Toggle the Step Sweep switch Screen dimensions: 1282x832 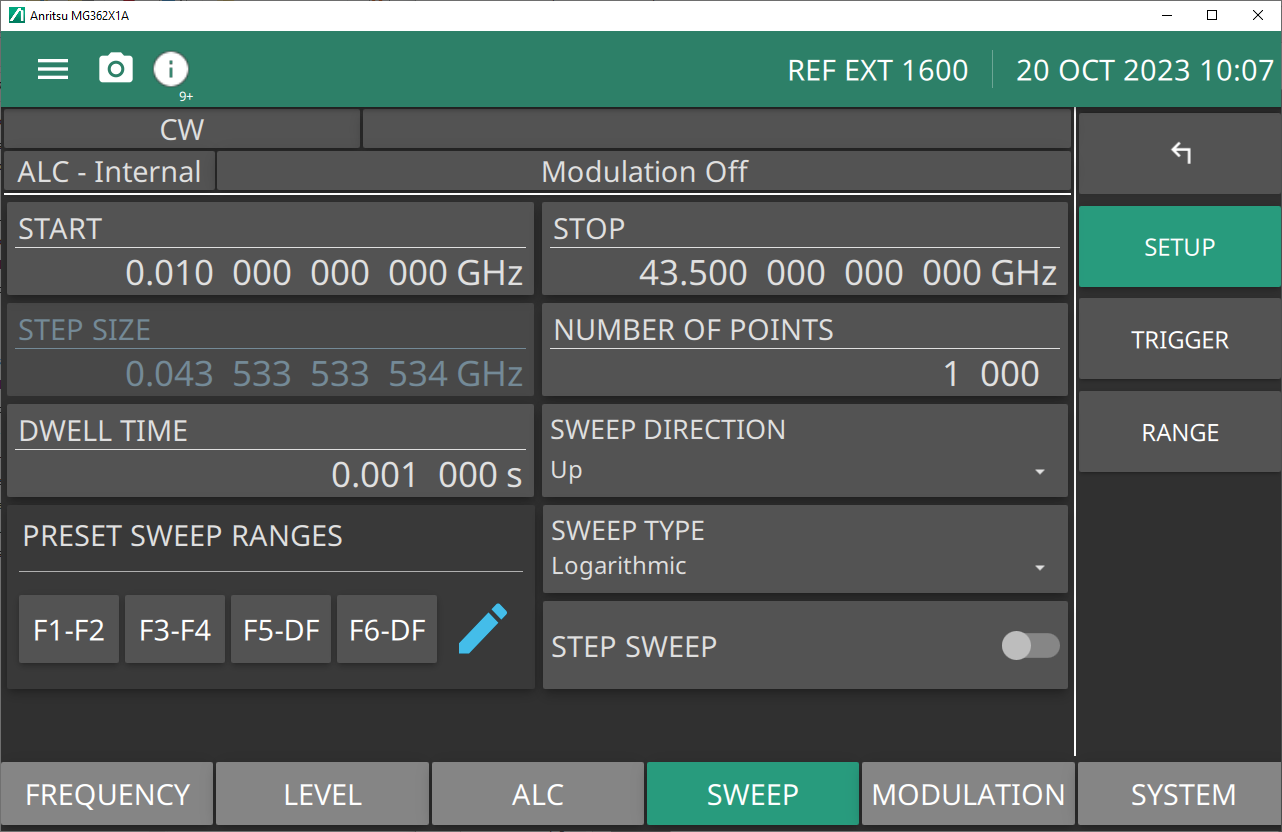(1030, 646)
